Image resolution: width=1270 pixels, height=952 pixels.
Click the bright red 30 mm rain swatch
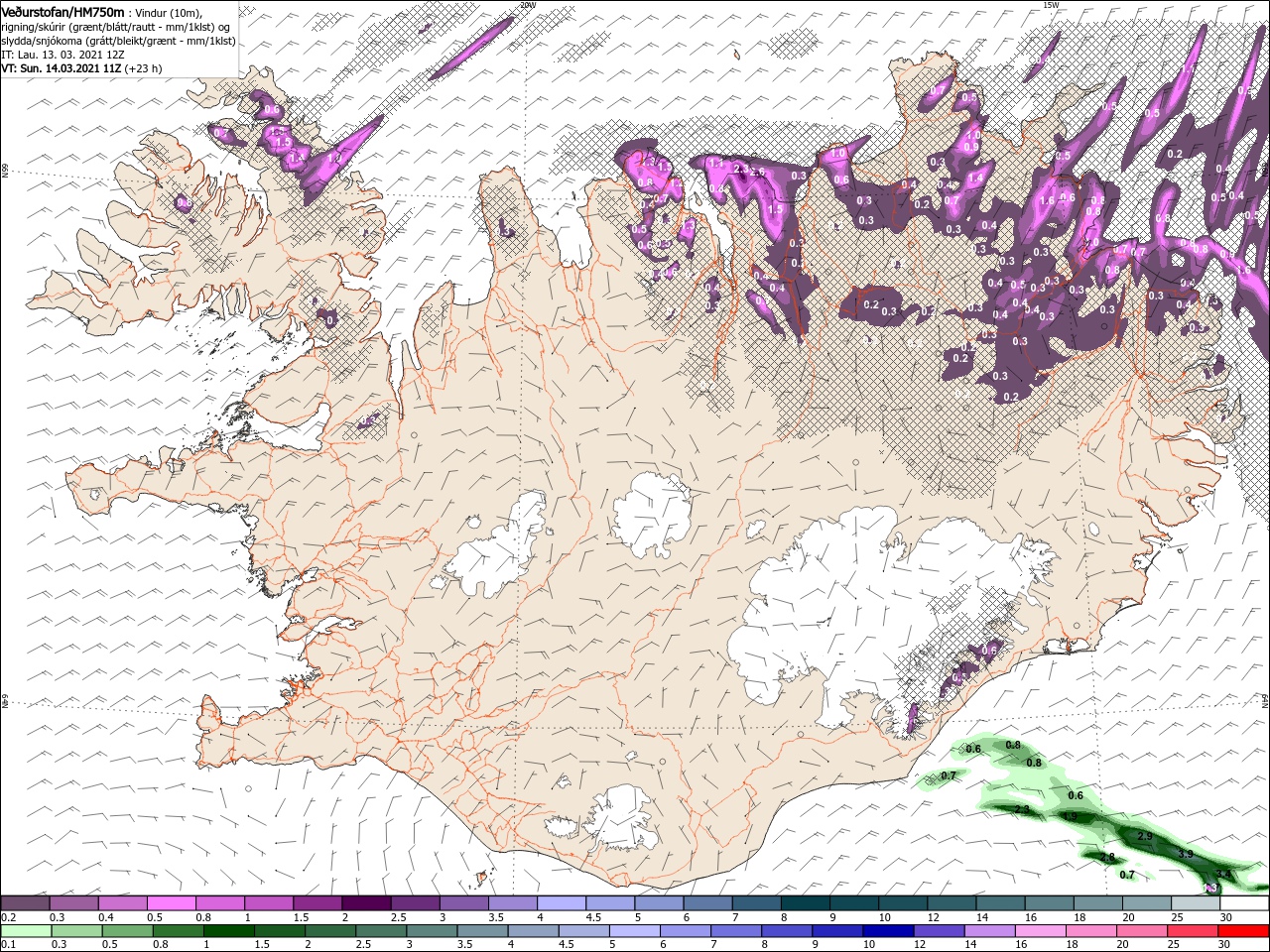coord(1244,931)
